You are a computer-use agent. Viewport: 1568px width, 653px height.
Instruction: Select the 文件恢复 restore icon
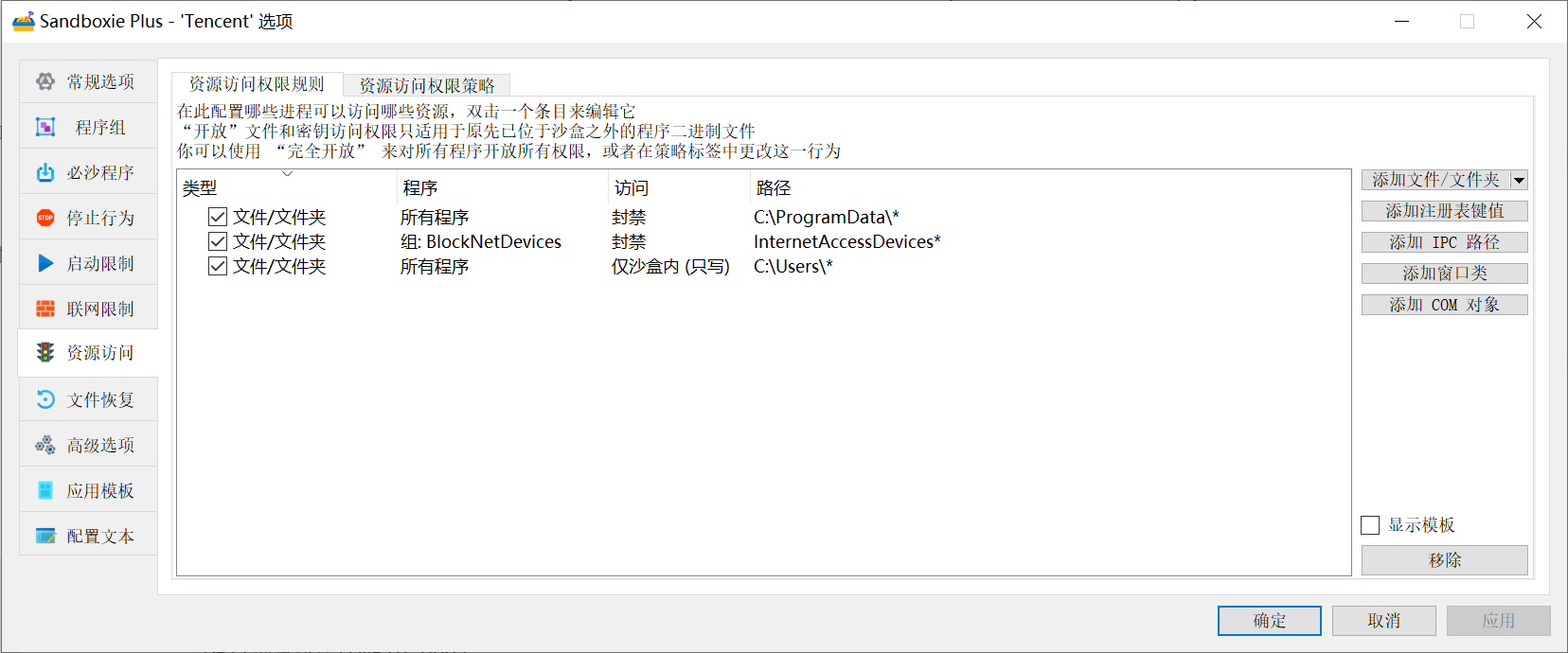click(45, 399)
